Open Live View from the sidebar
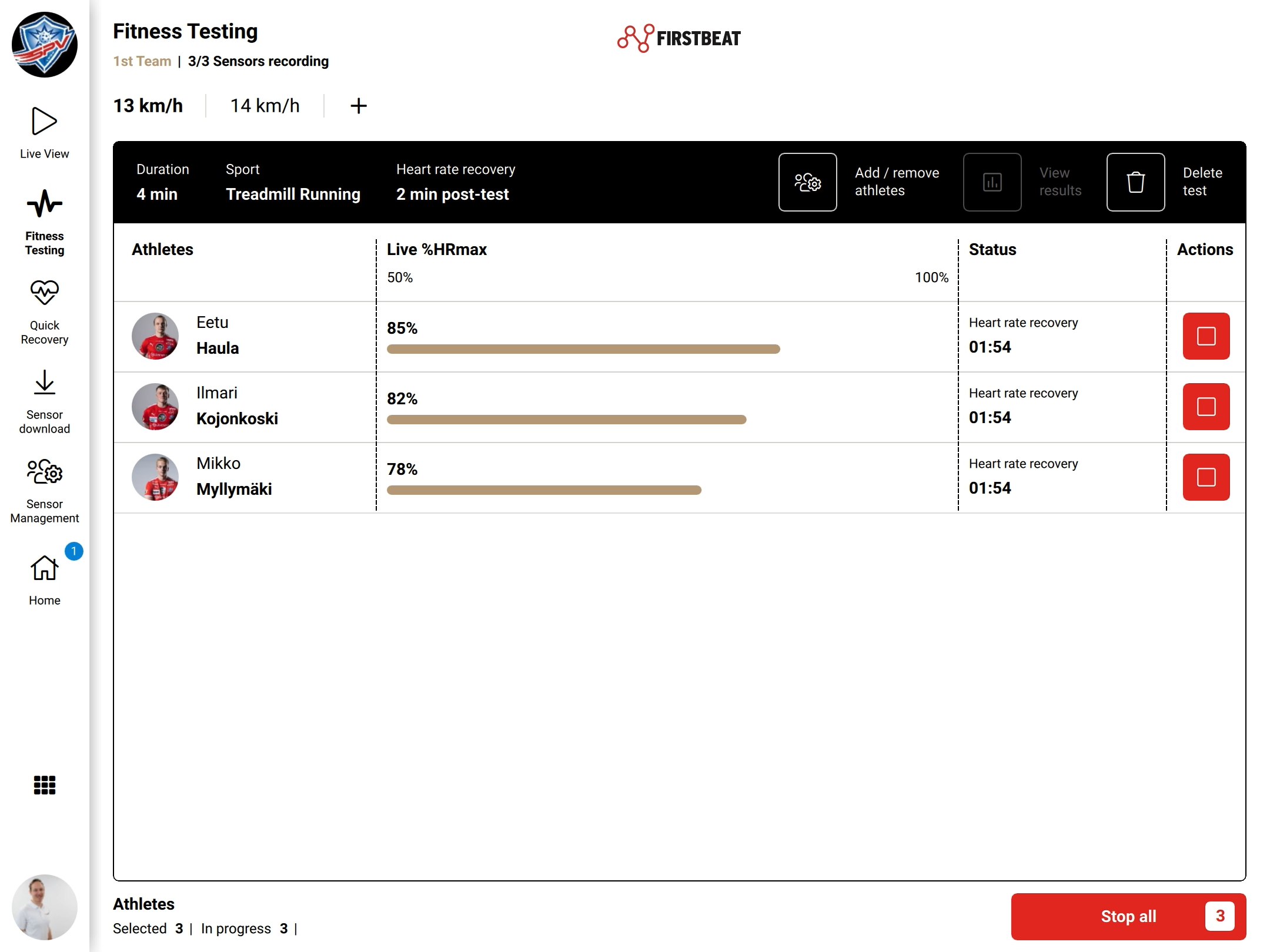Image resolution: width=1270 pixels, height=952 pixels. coord(44,133)
